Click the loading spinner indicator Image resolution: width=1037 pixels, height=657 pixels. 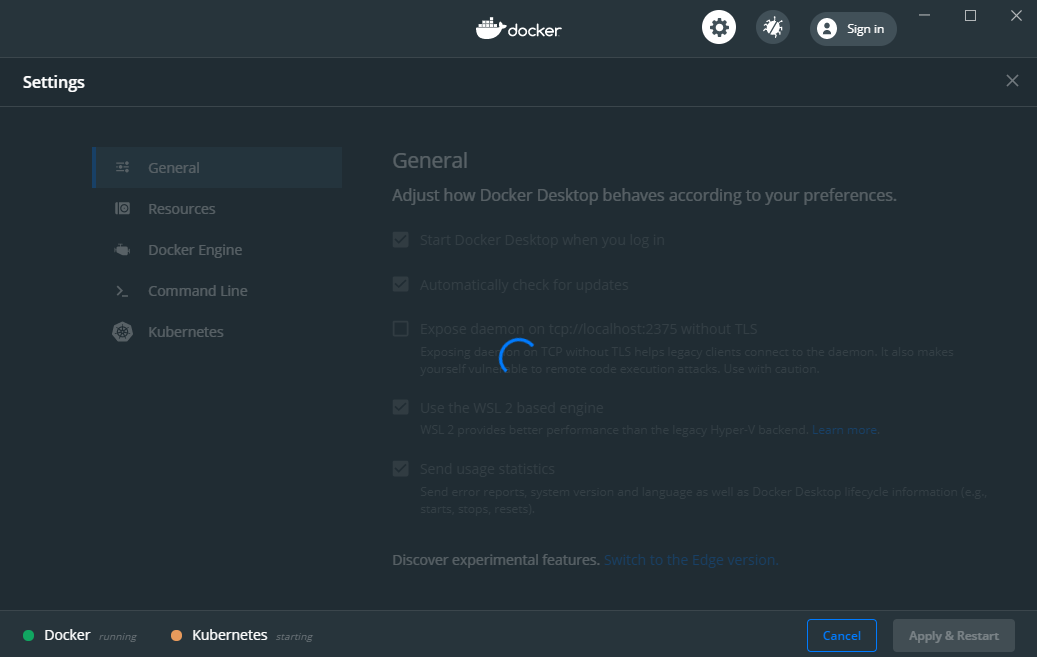click(517, 356)
